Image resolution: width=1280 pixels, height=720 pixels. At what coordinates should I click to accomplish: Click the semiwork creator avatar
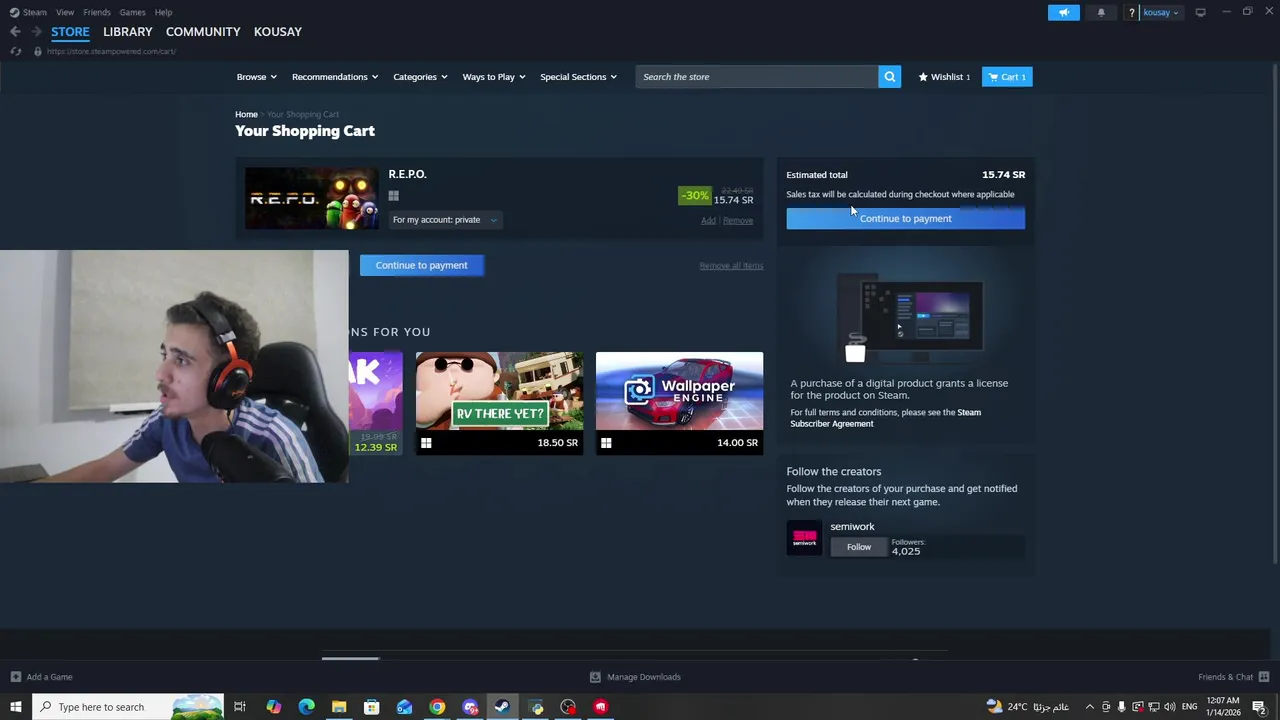[x=804, y=538]
